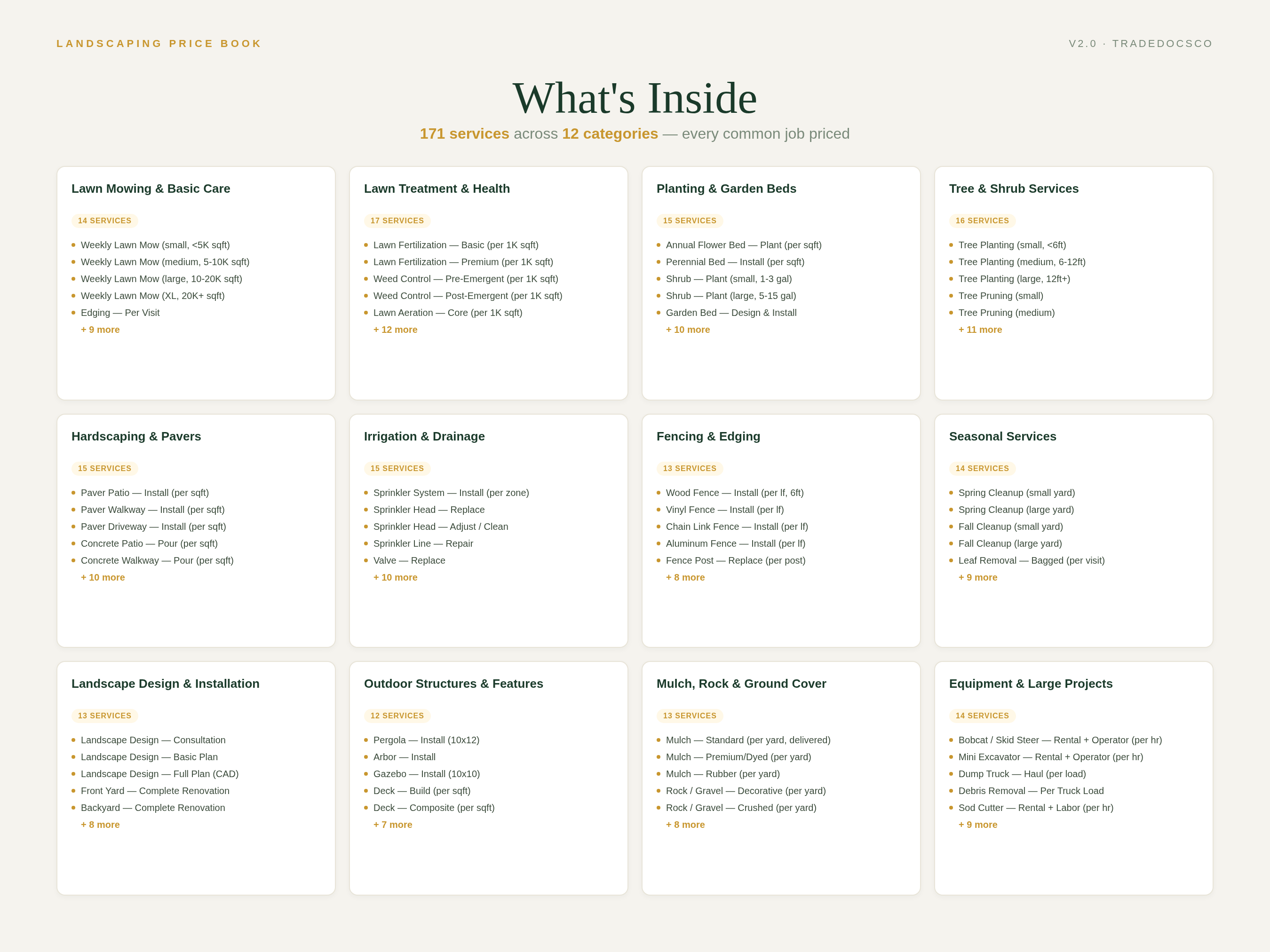Click the '16 SERVICES' badge

(x=982, y=221)
